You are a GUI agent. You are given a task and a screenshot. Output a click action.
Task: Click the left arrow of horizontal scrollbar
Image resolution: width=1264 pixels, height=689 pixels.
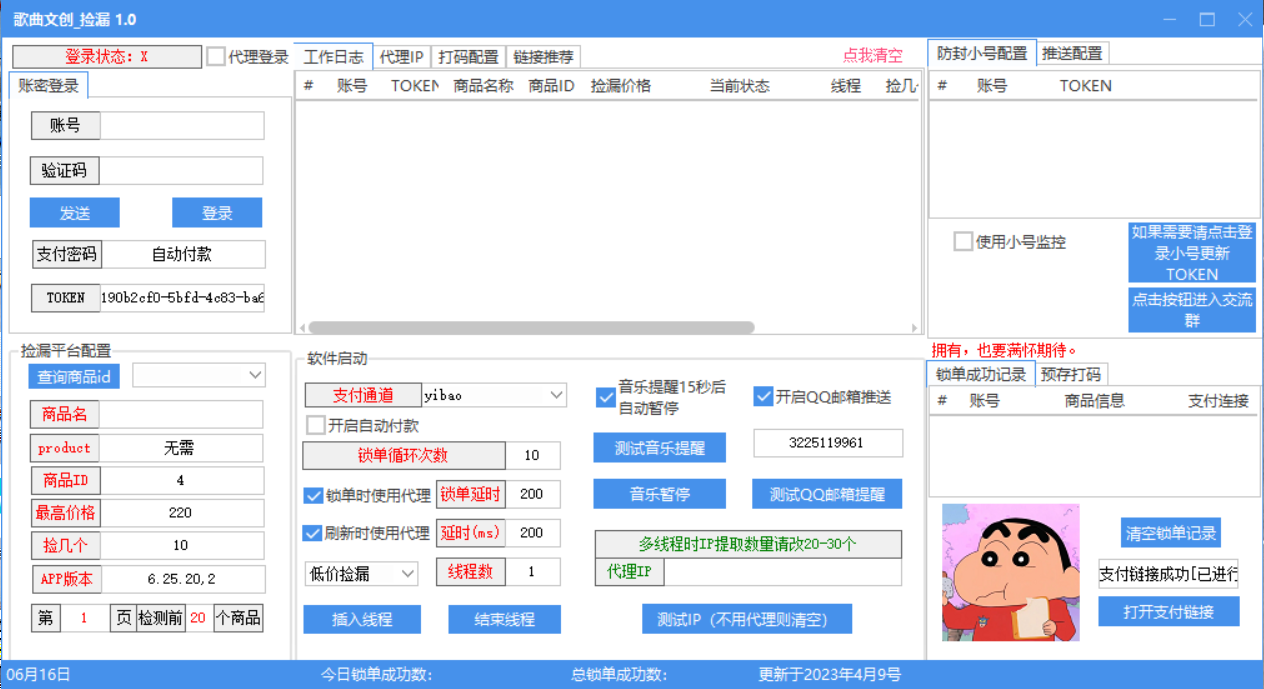pyautogui.click(x=303, y=328)
